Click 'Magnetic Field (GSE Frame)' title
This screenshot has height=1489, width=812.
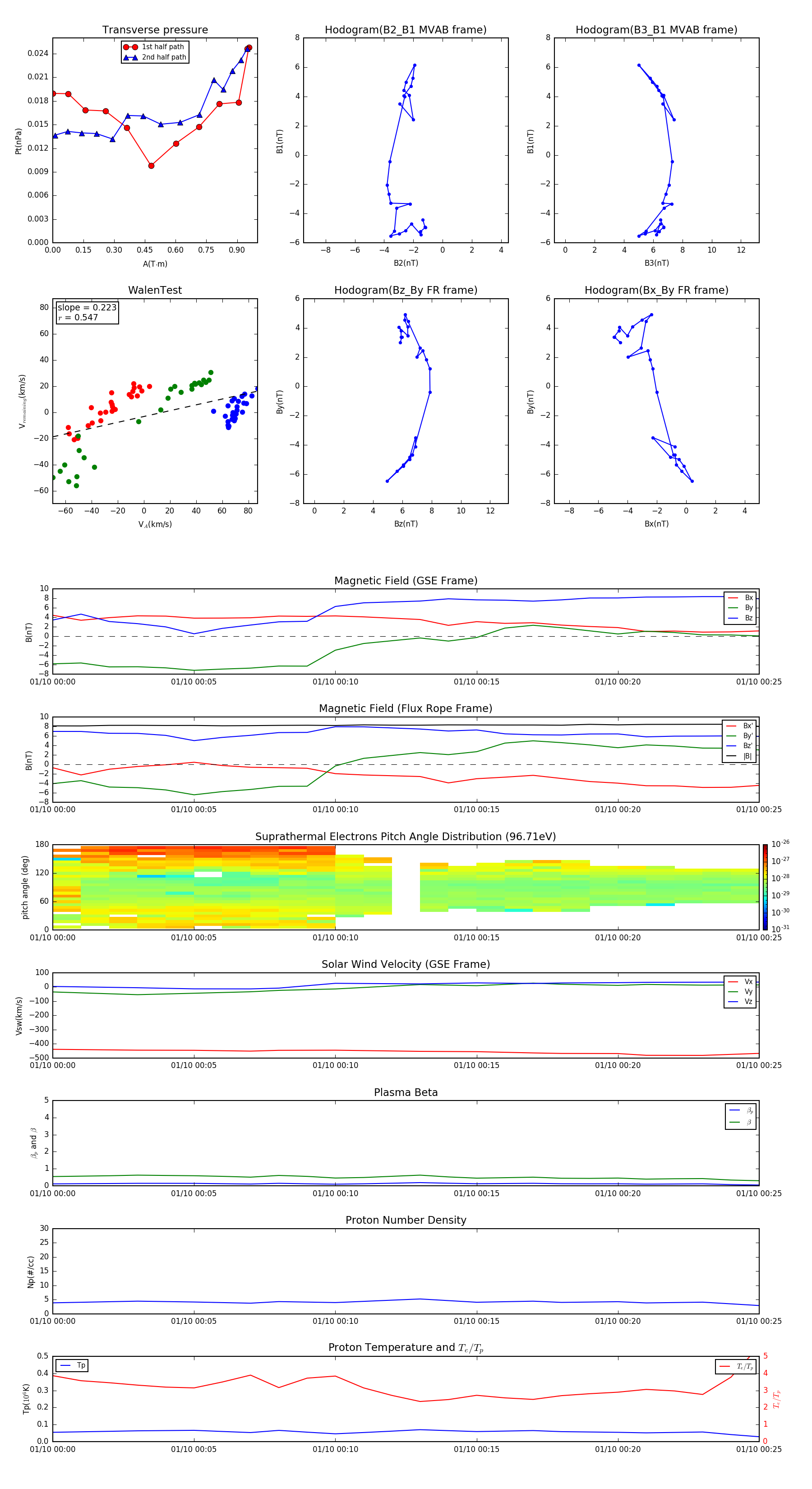406,581
